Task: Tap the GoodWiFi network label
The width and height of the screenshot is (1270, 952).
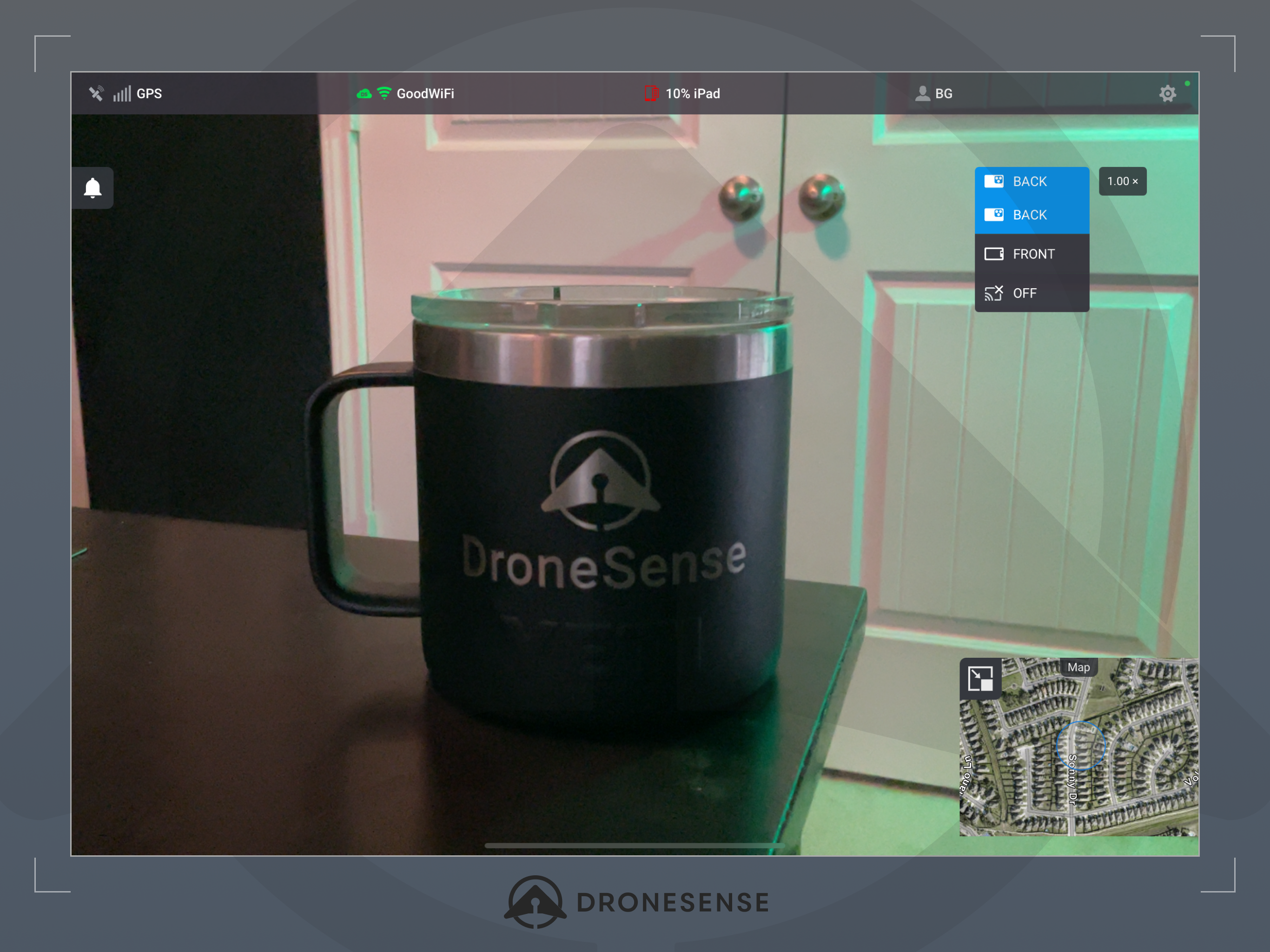Action: 425,93
